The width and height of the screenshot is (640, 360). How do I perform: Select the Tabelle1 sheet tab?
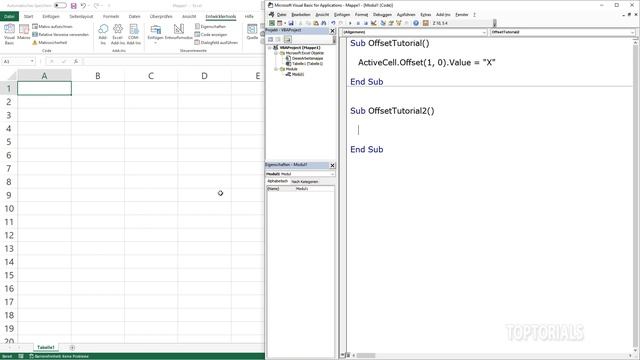tap(46, 347)
